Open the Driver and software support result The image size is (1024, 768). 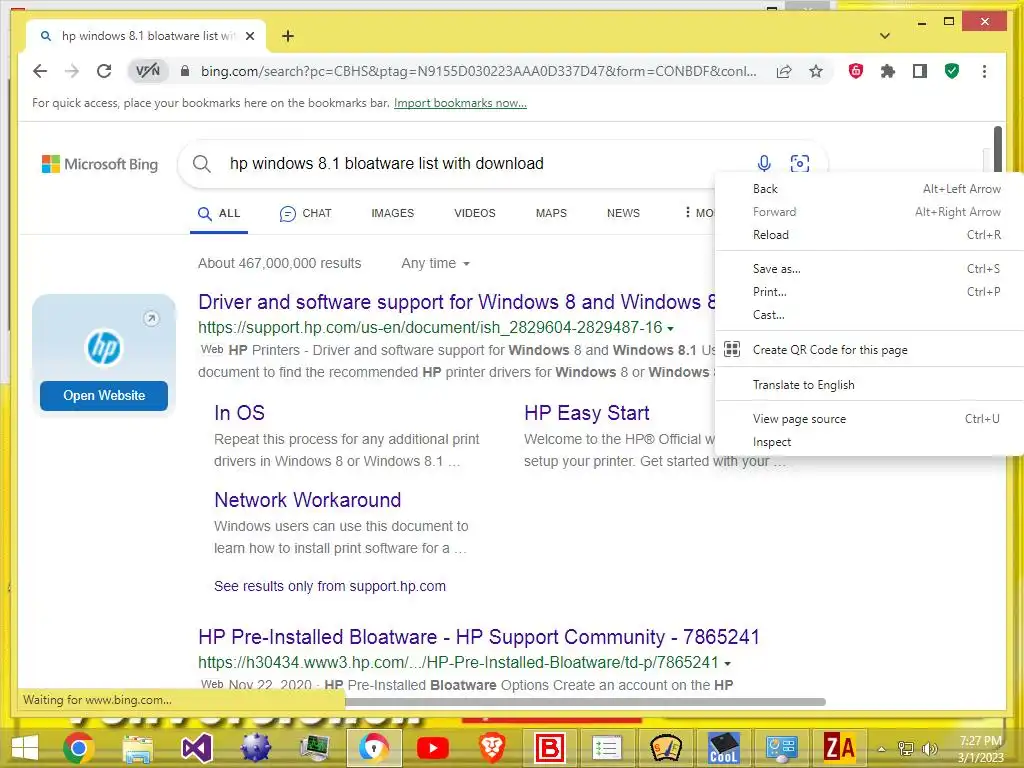click(x=457, y=302)
